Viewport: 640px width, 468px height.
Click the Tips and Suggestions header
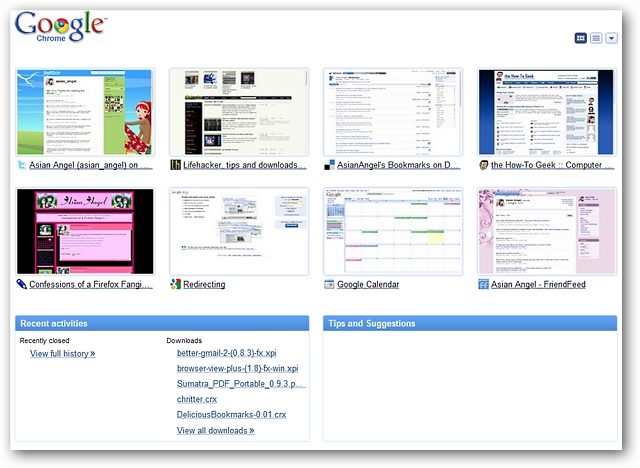[x=470, y=323]
